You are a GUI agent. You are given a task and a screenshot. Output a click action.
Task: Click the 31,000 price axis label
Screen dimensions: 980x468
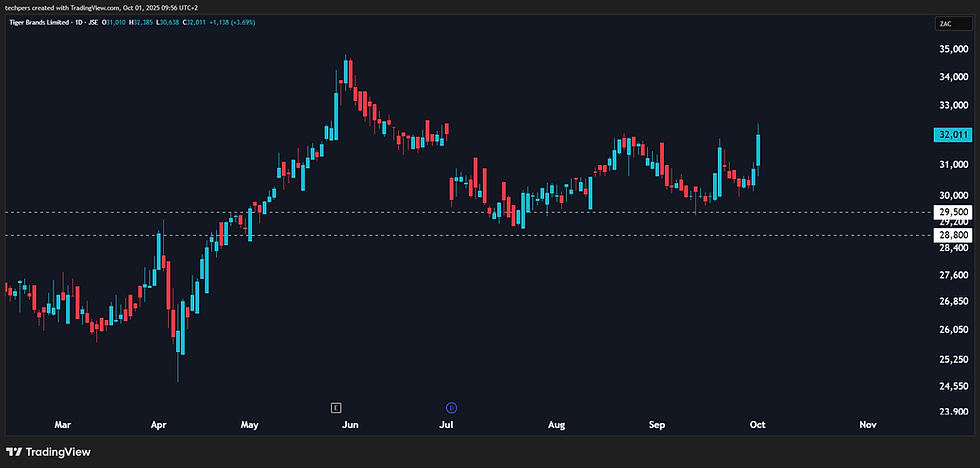(x=954, y=165)
